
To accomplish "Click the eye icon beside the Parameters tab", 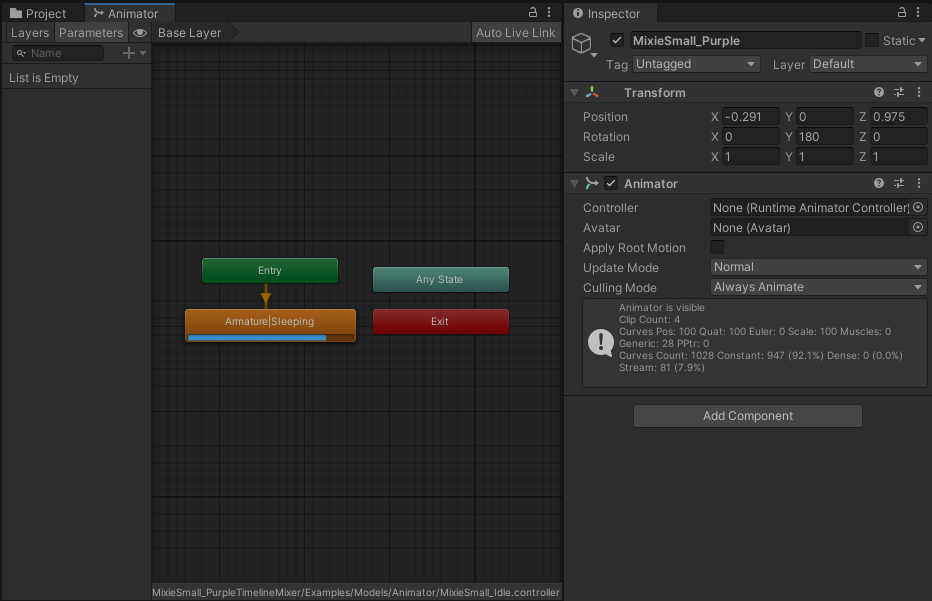I will [x=139, y=32].
